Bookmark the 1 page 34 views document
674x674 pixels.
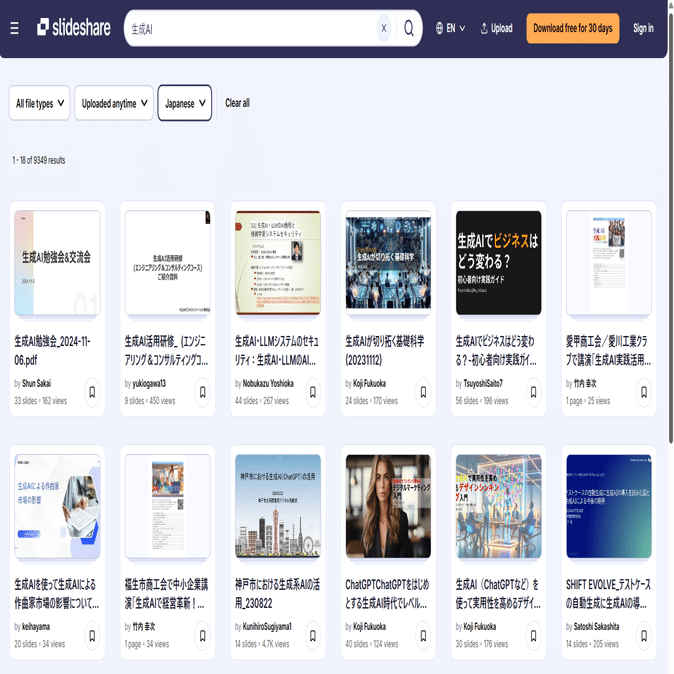point(202,635)
